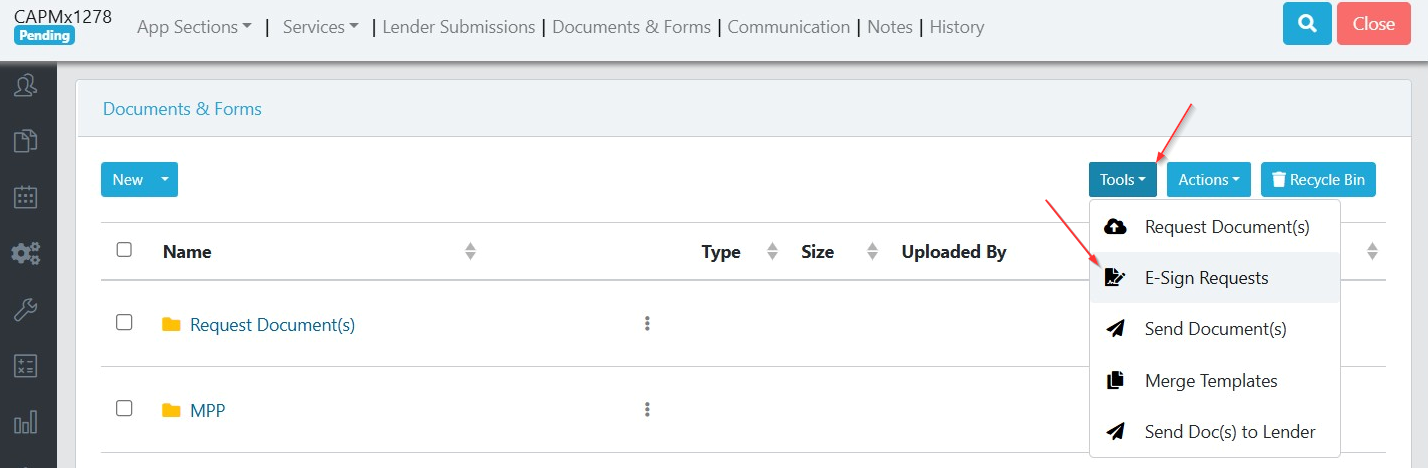Check the Request Document(s) folder checkbox
Image resolution: width=1428 pixels, height=468 pixels.
point(124,322)
